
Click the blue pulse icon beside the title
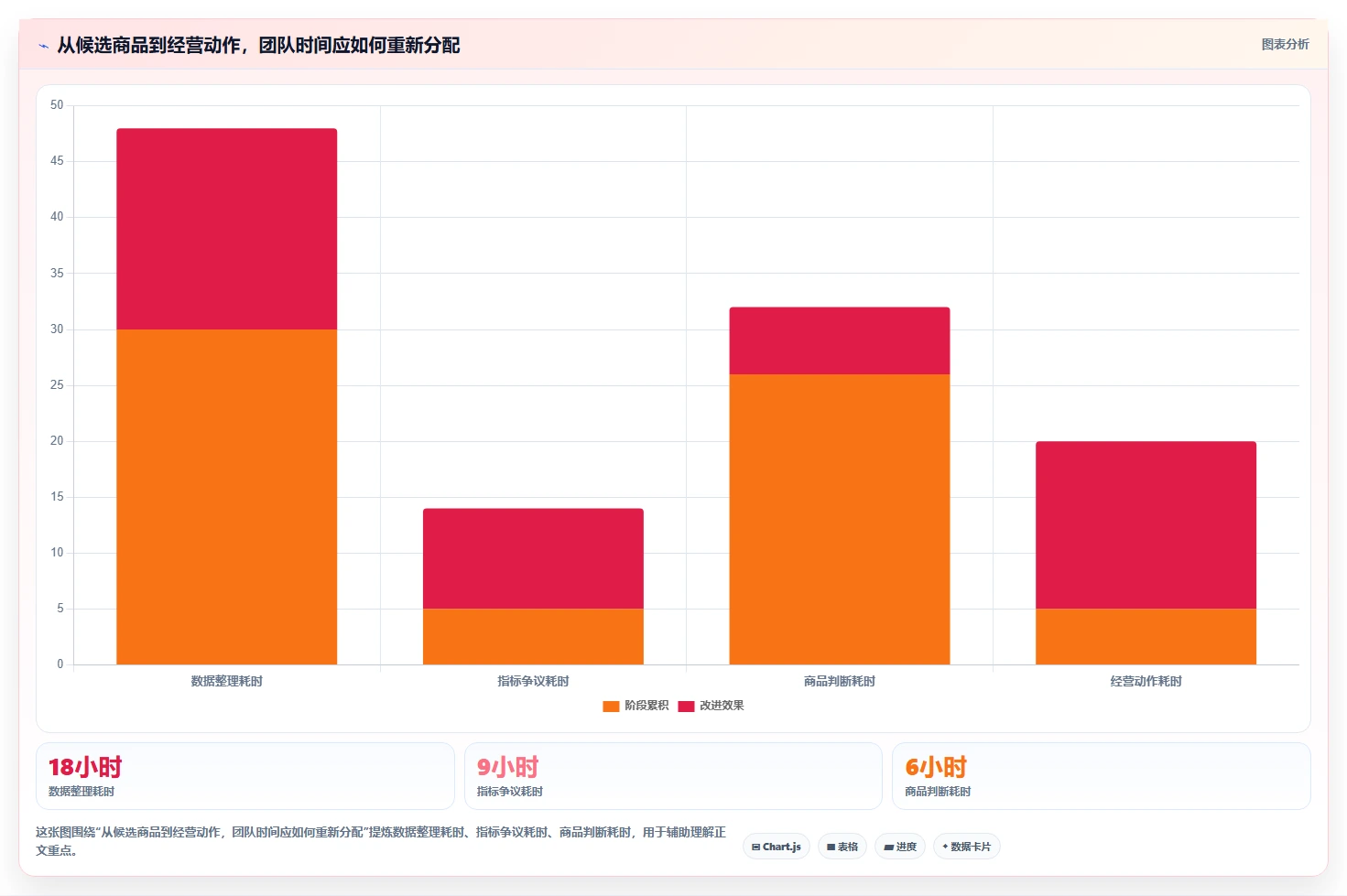pos(43,46)
